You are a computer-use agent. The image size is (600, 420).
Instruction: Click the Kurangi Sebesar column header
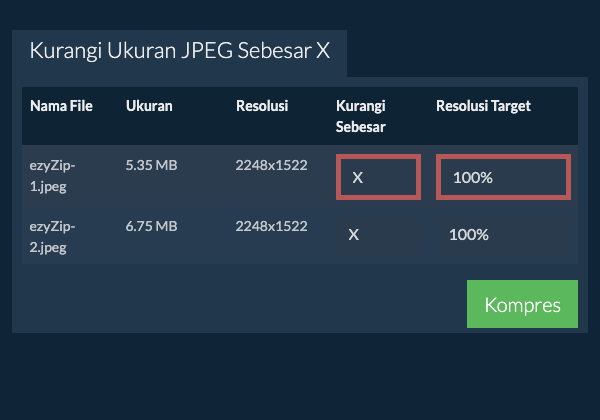(362, 116)
